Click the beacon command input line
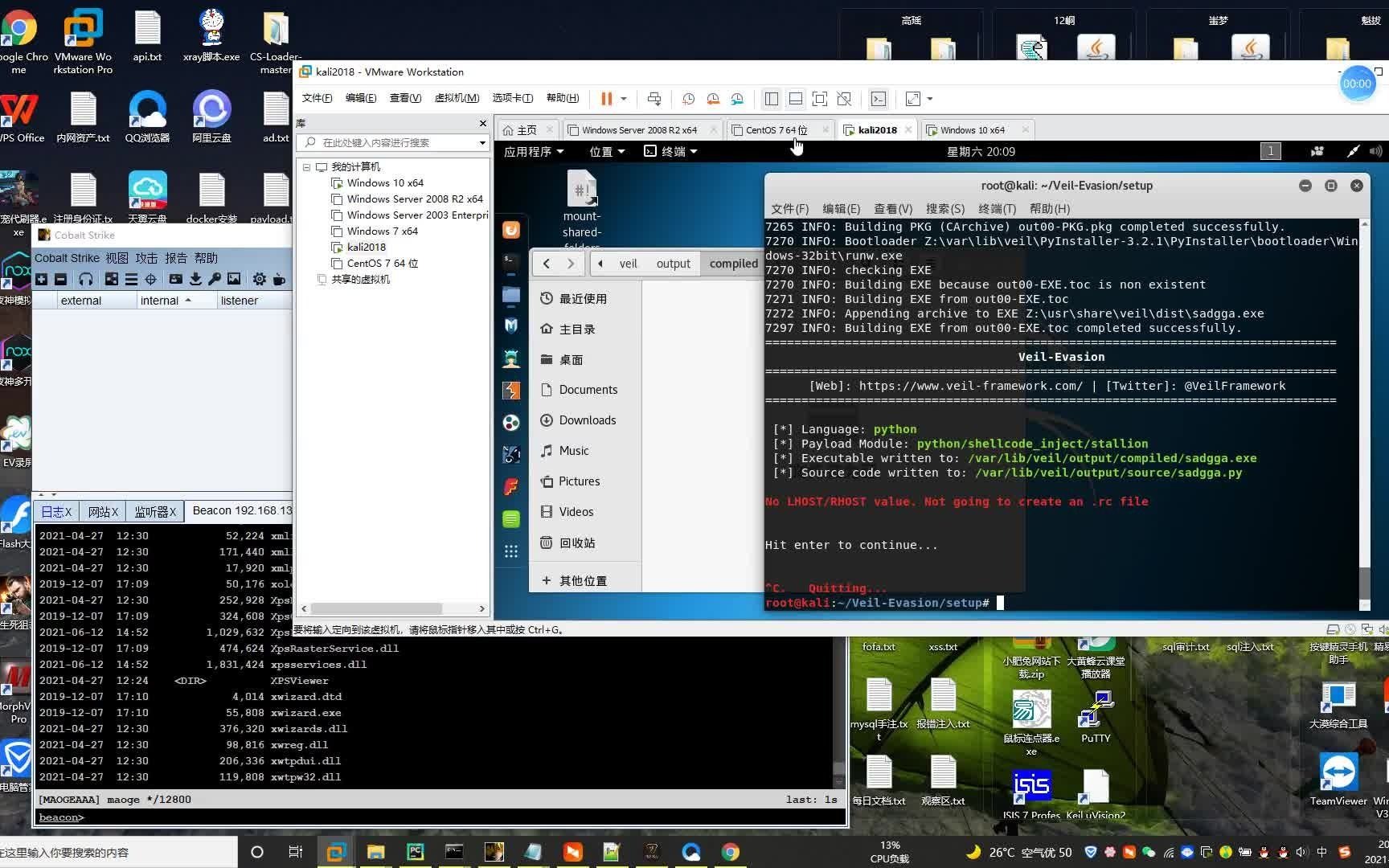 [x=440, y=817]
